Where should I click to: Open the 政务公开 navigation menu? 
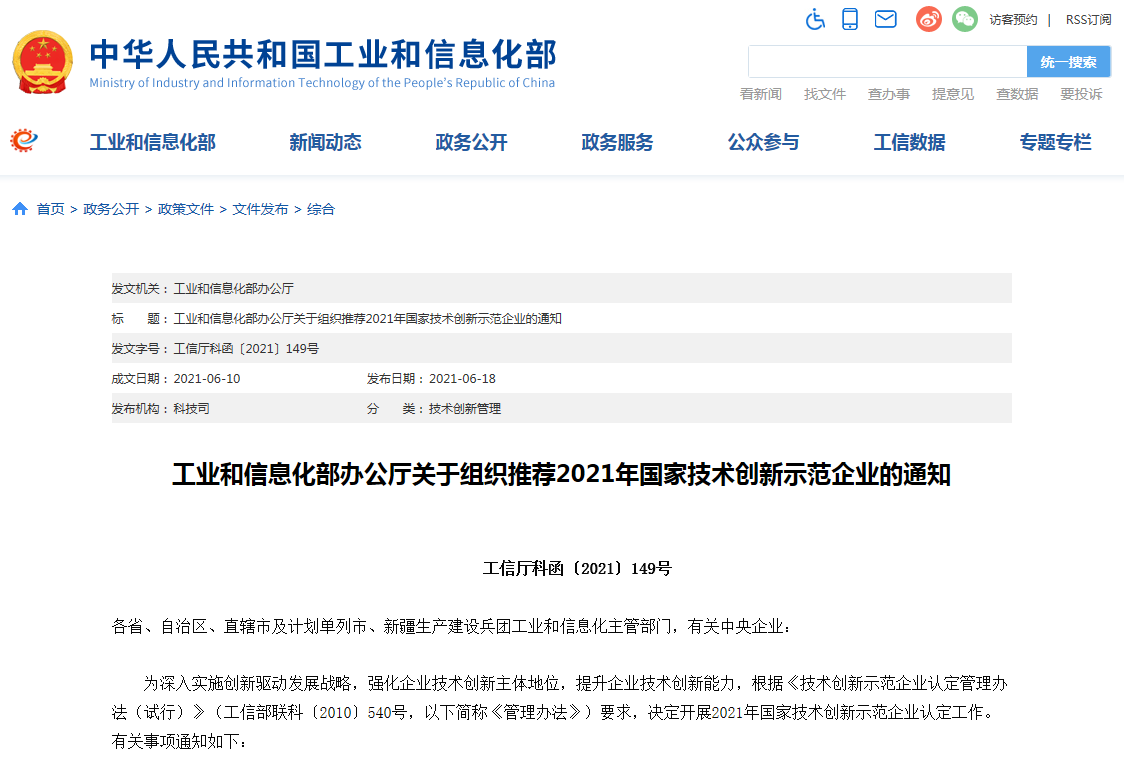point(472,142)
